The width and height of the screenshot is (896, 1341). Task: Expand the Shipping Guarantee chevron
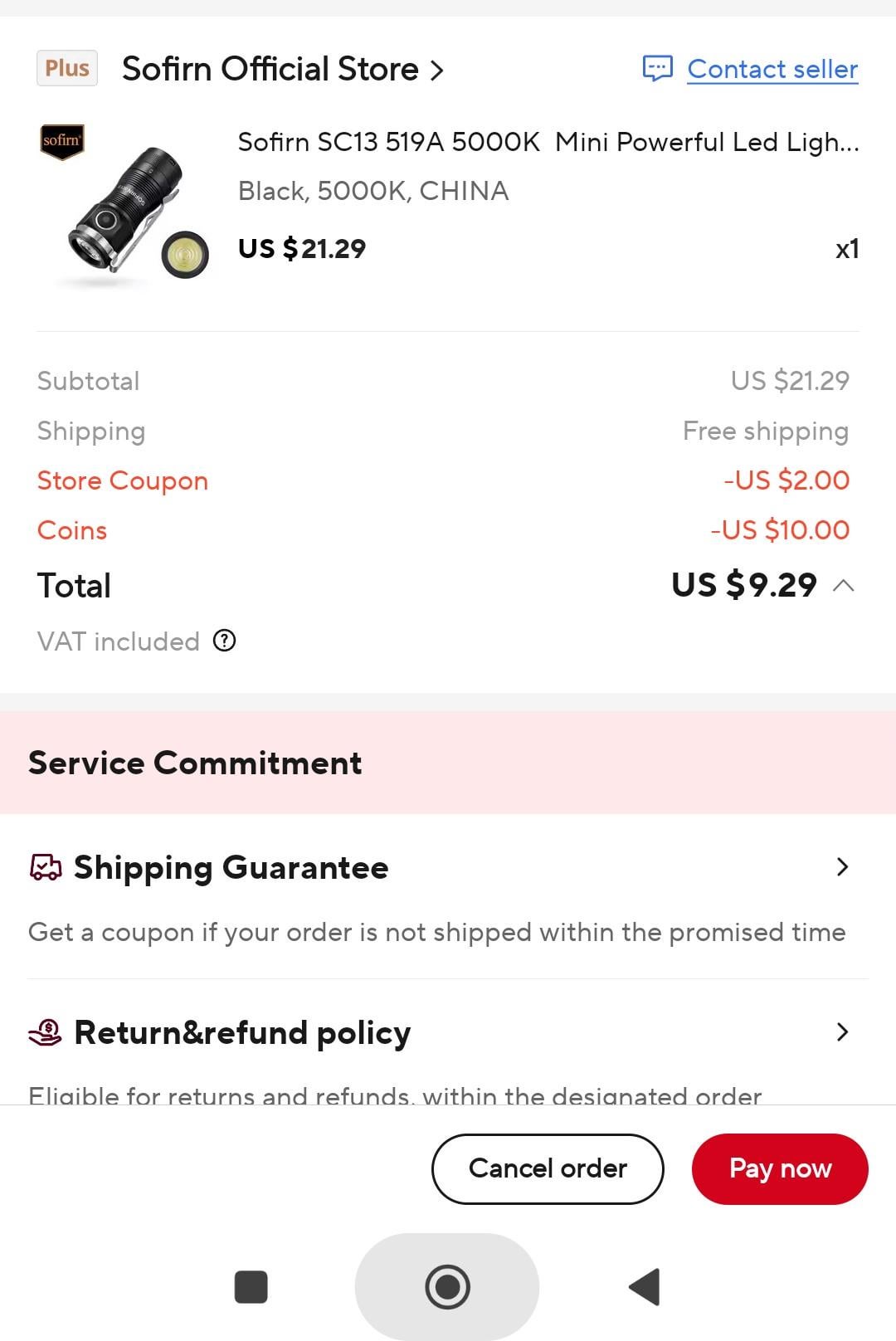842,867
